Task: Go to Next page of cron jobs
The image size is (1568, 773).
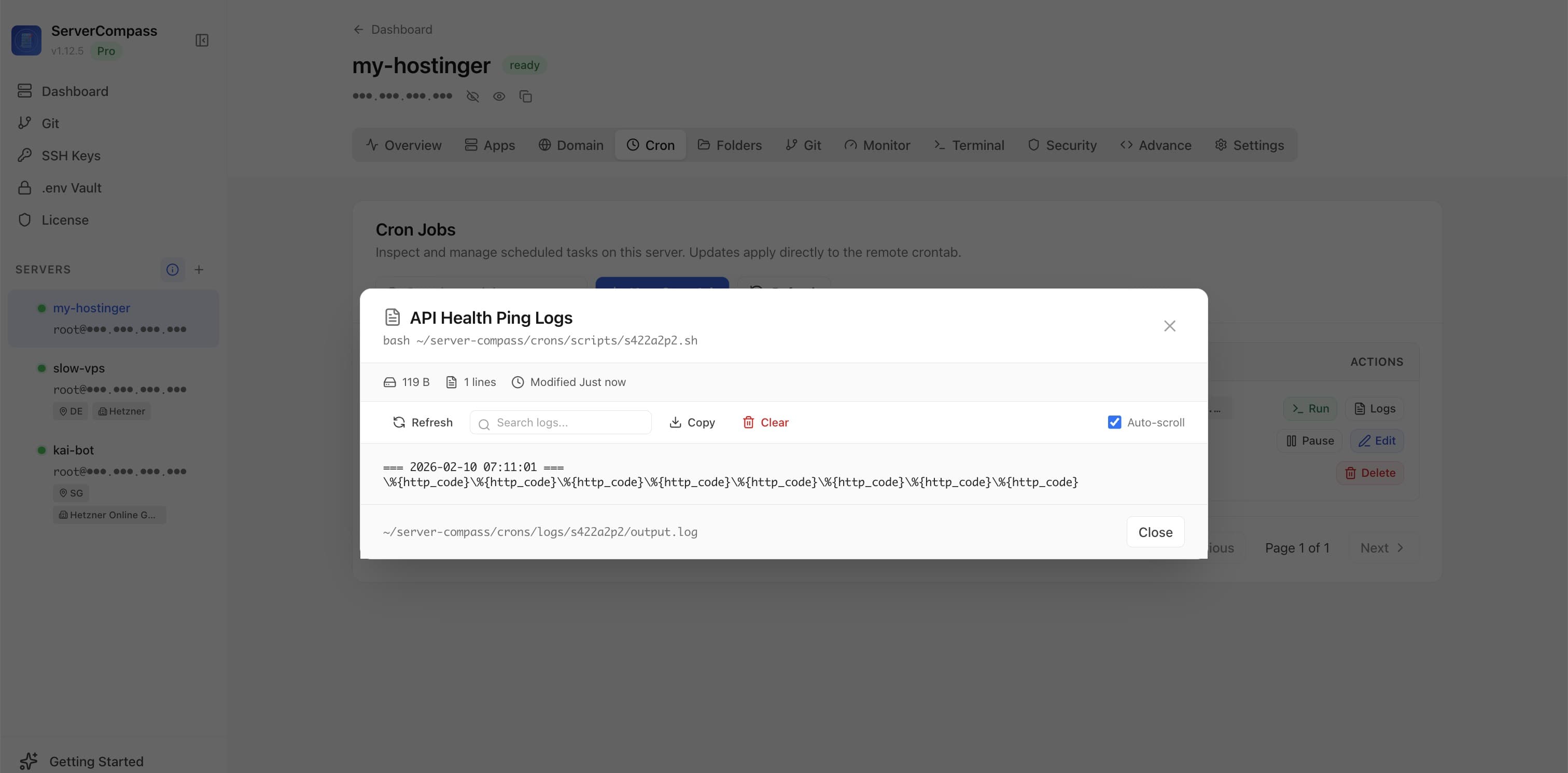Action: pyautogui.click(x=1383, y=548)
